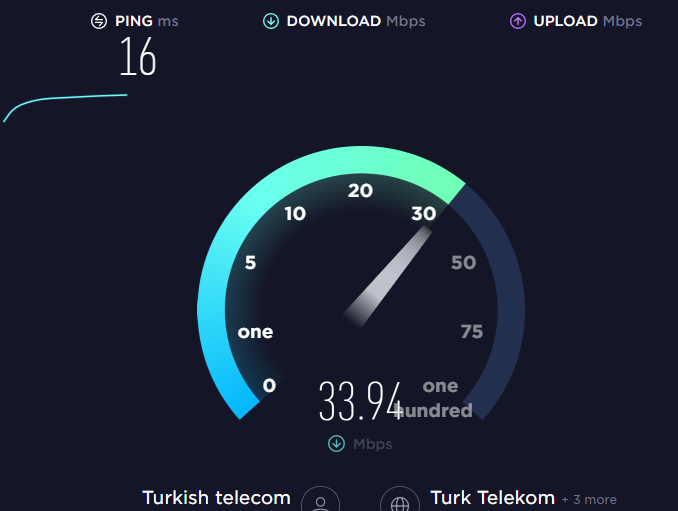Click the 16 ping result value

coord(138,56)
